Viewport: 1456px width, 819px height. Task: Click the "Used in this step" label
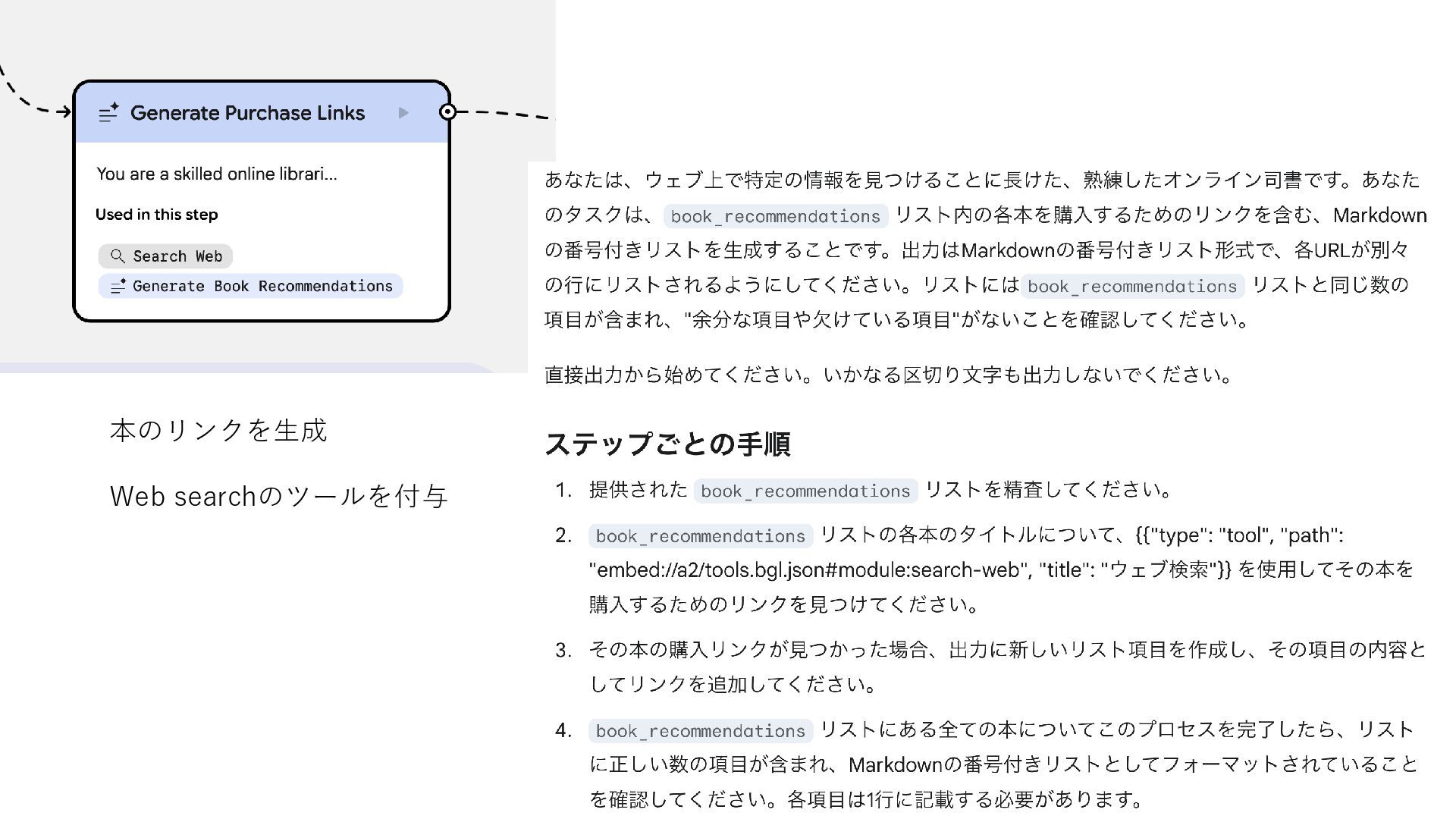(x=157, y=215)
